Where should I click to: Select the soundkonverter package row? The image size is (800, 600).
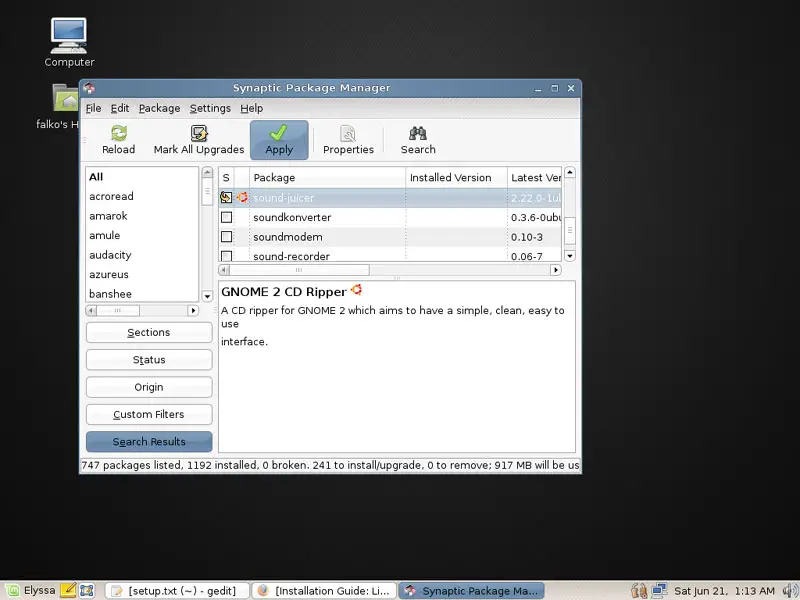tap(390, 217)
